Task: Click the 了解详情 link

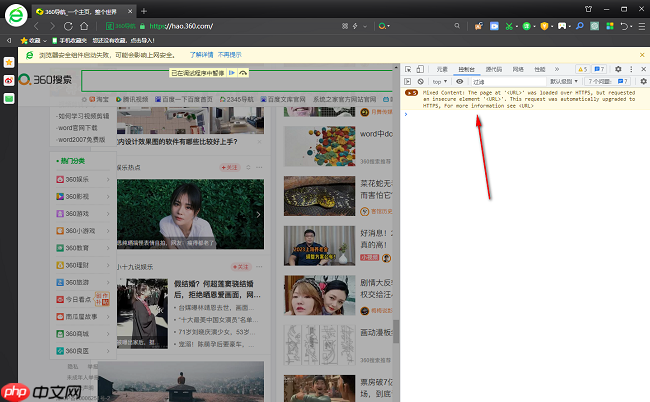Action: point(195,54)
